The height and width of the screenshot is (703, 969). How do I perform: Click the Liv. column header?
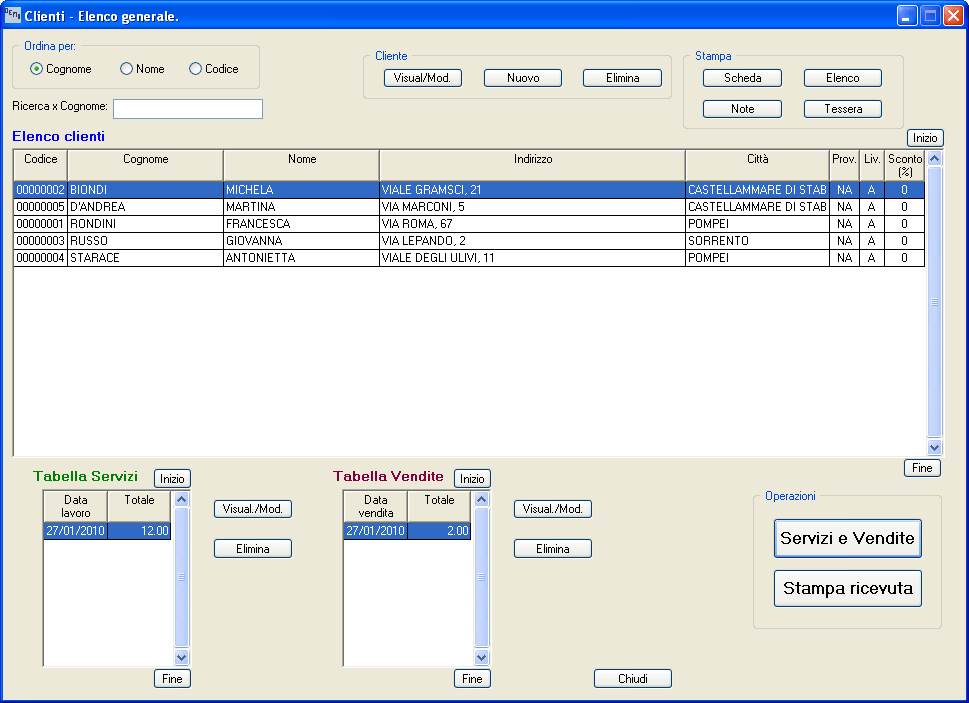[872, 165]
